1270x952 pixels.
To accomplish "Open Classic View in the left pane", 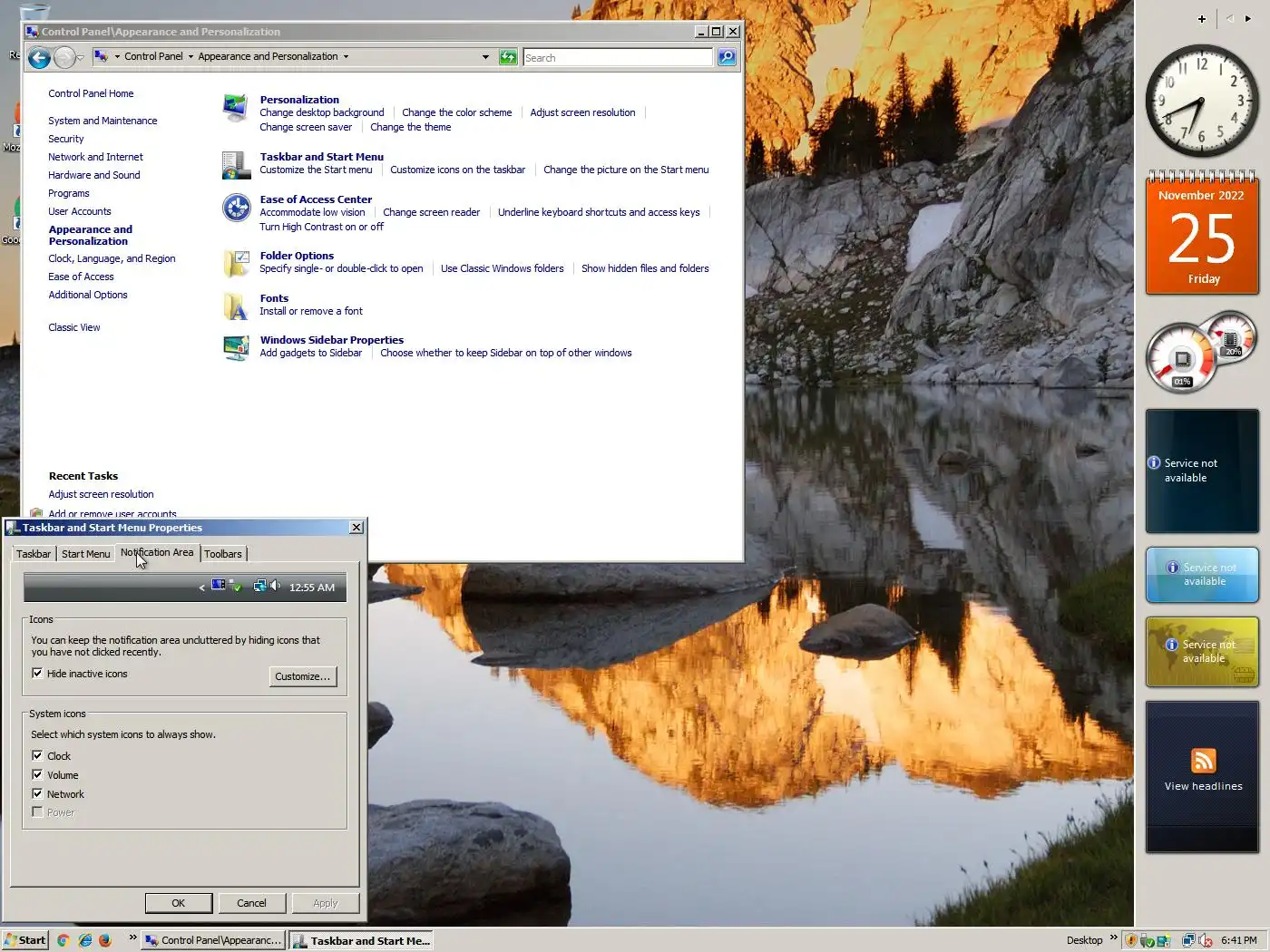I will (x=74, y=327).
